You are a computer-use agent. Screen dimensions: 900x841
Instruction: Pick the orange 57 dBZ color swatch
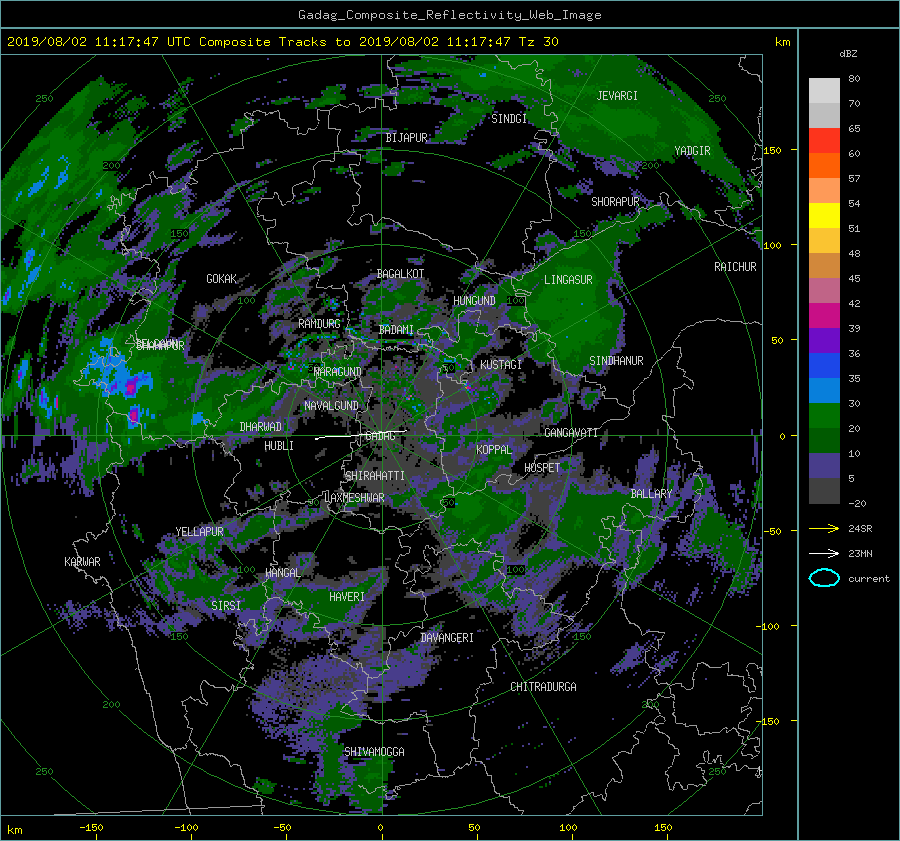[x=824, y=166]
